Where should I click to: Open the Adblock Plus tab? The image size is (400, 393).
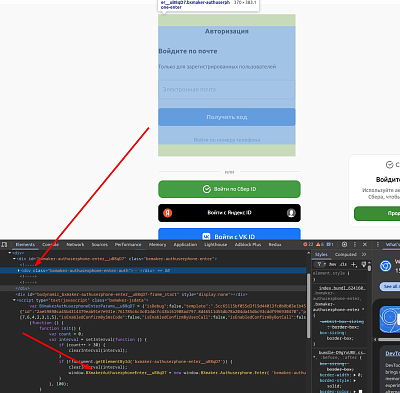(248, 245)
